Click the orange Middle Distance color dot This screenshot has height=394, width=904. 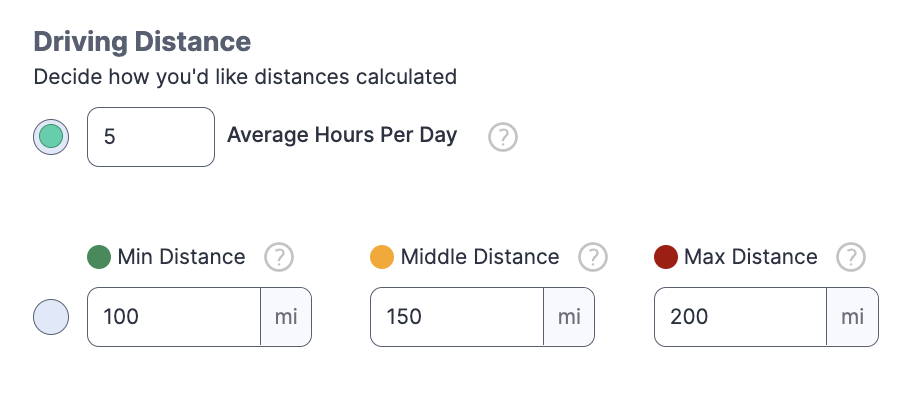pyautogui.click(x=382, y=257)
